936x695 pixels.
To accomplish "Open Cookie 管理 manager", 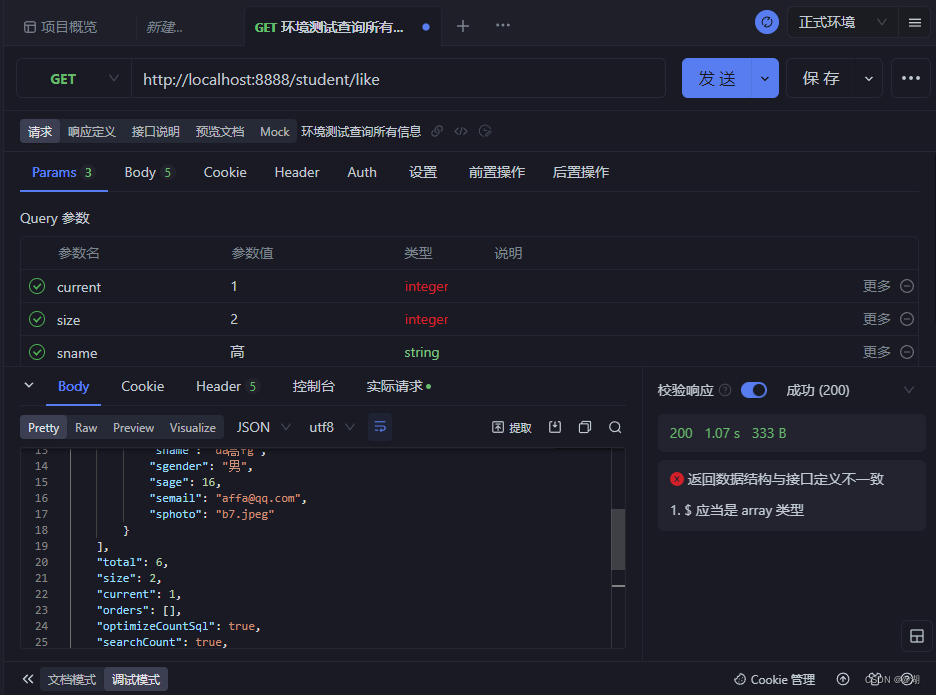I will 774,679.
